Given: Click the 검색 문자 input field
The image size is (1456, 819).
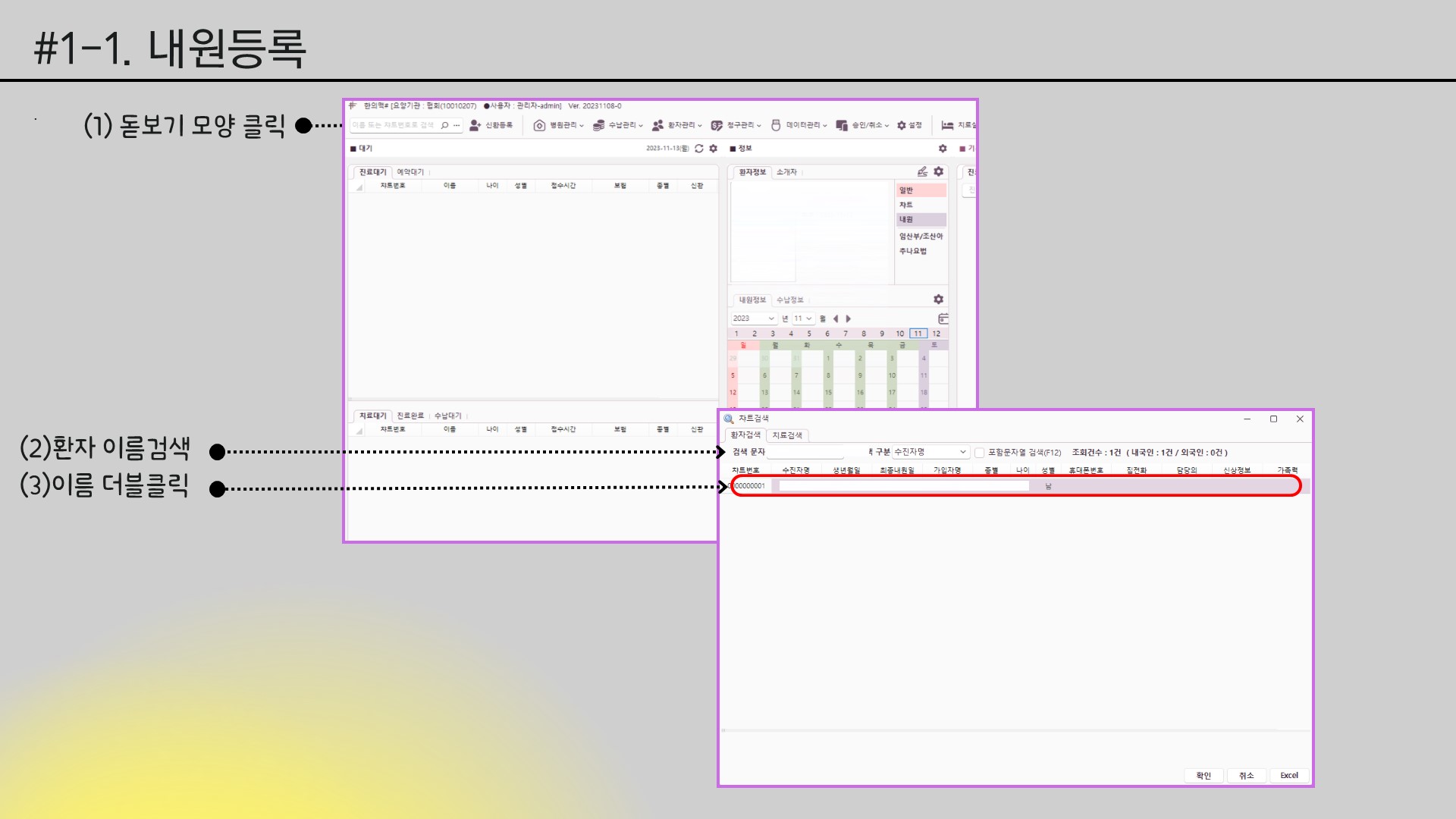Looking at the screenshot, I should pyautogui.click(x=805, y=452).
